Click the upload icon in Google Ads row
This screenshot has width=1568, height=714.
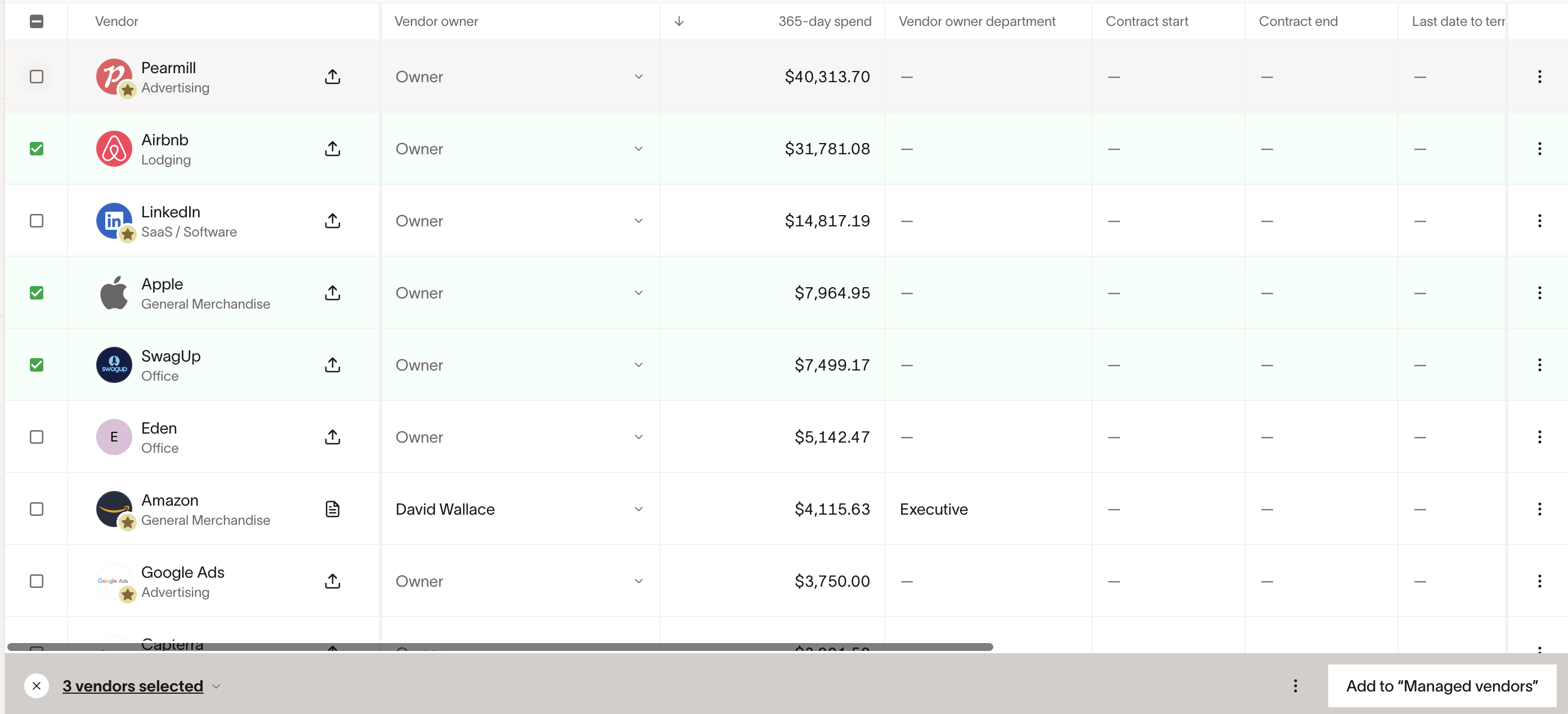pos(333,581)
